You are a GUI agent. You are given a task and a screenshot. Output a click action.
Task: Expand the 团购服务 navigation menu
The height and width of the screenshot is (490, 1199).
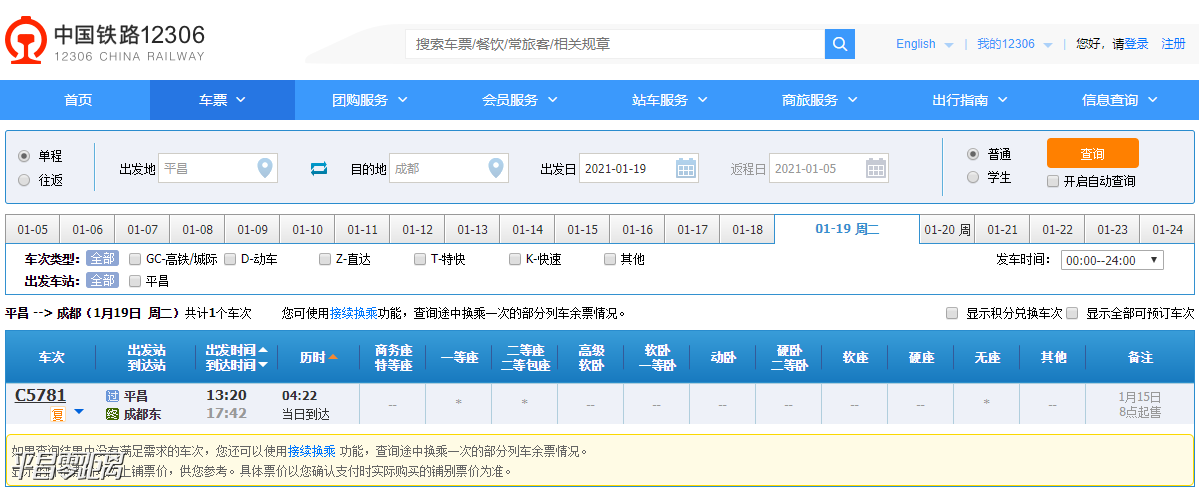[x=370, y=100]
